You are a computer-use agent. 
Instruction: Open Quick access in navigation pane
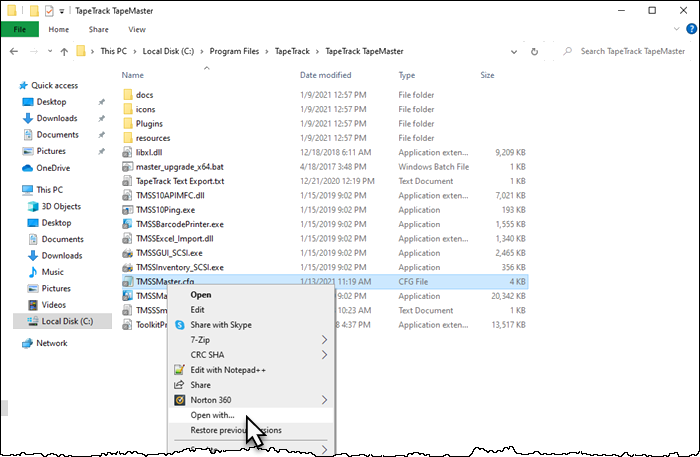click(49, 85)
